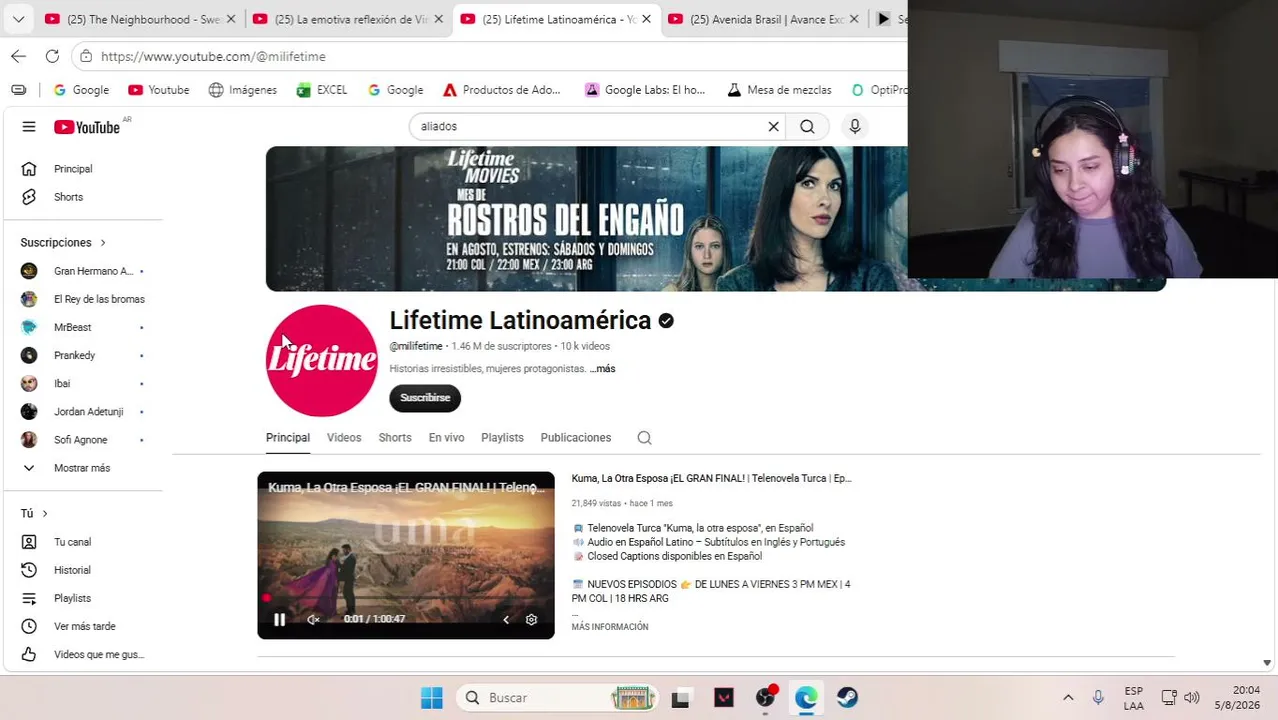The height and width of the screenshot is (720, 1278).
Task: Open the Youtube bookmark
Action: [x=158, y=90]
